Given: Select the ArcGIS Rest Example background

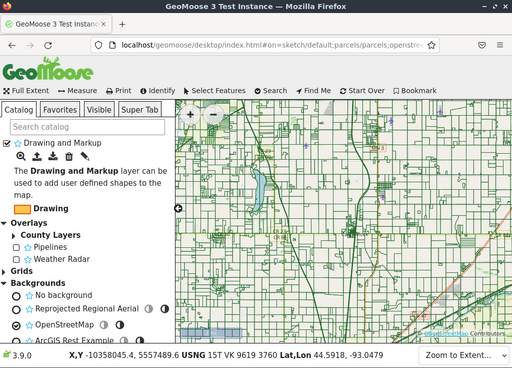Looking at the screenshot, I should coord(16,341).
